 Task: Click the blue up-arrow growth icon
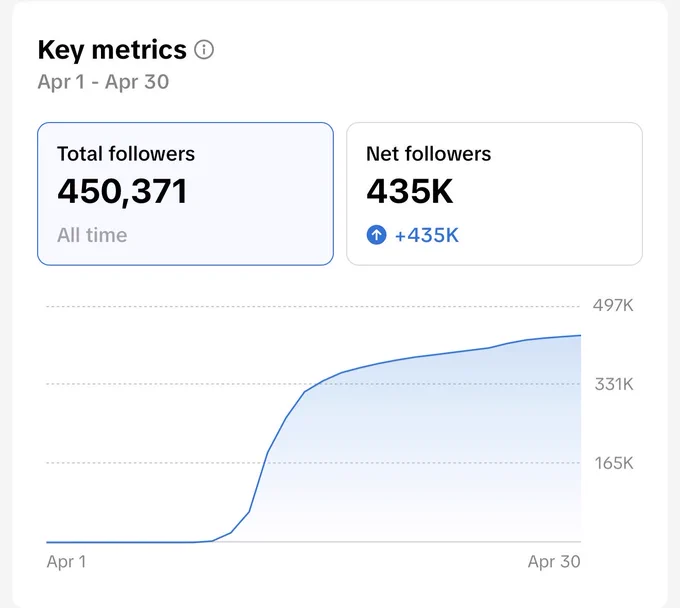pos(376,235)
